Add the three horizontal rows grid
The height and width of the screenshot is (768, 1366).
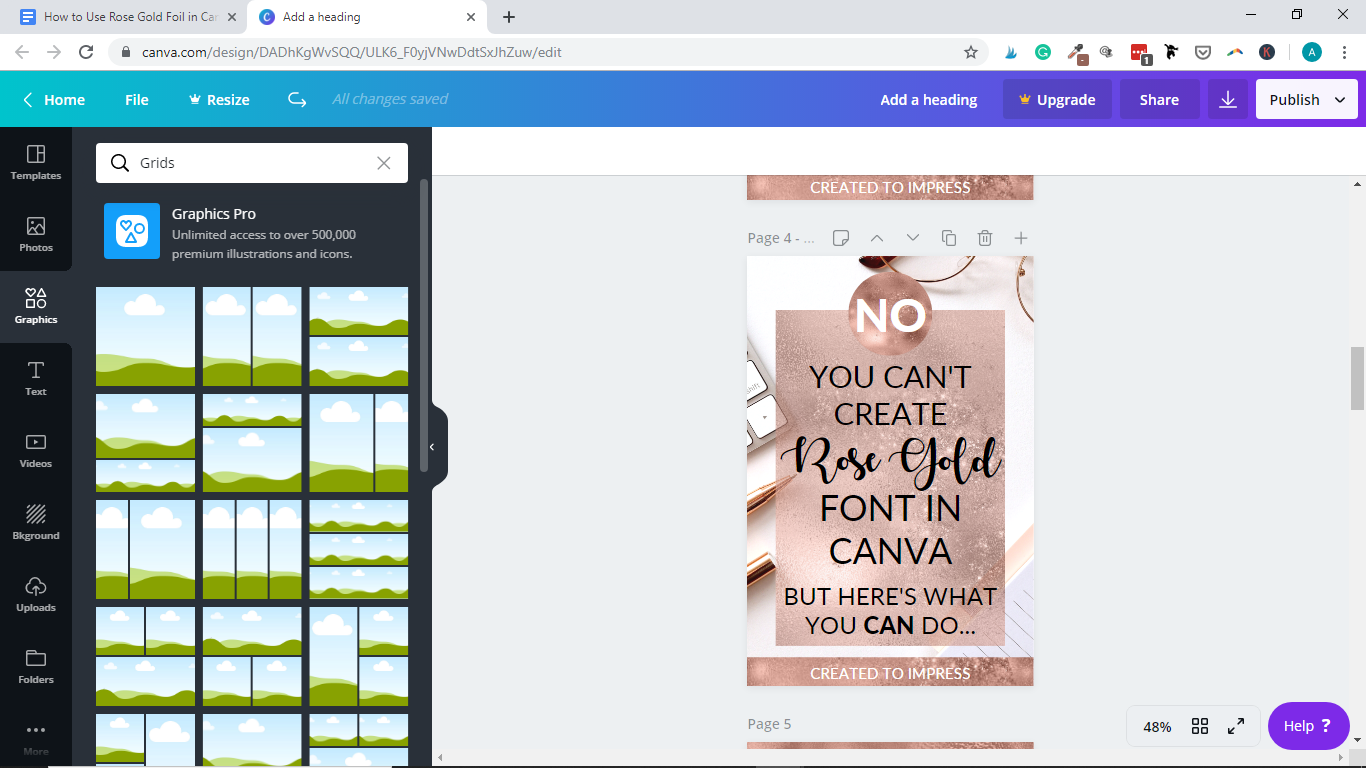(x=359, y=550)
